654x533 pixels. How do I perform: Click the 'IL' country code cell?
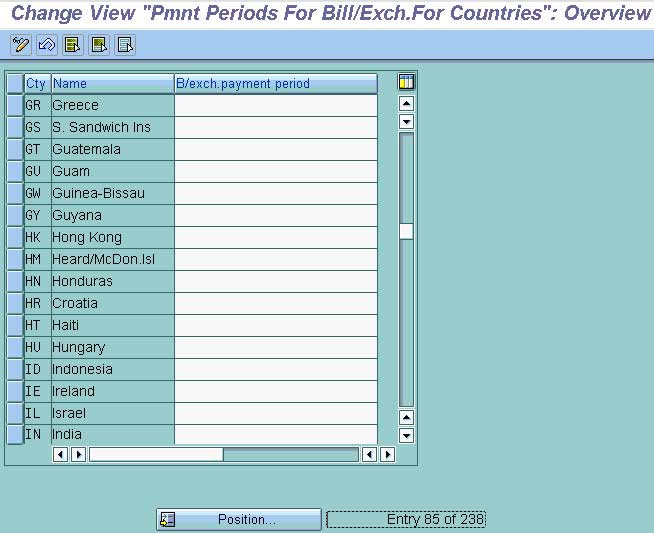38,413
